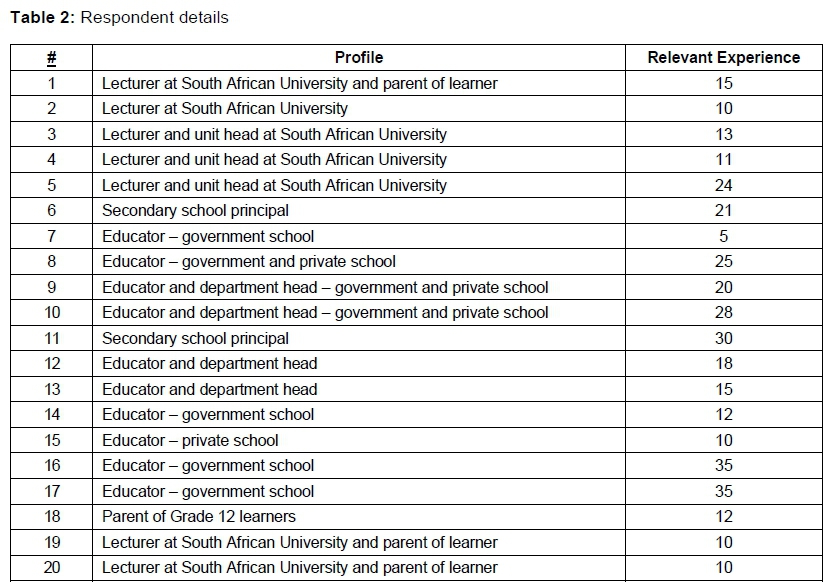The width and height of the screenshot is (829, 586).
Task: Select the profile cell for respondent 1
Action: pos(299,83)
